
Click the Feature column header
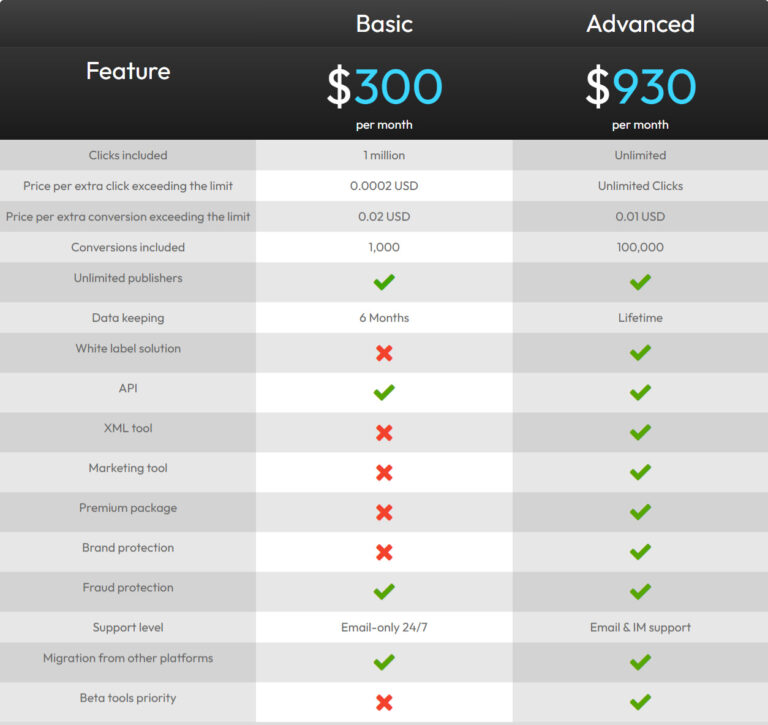(x=128, y=71)
